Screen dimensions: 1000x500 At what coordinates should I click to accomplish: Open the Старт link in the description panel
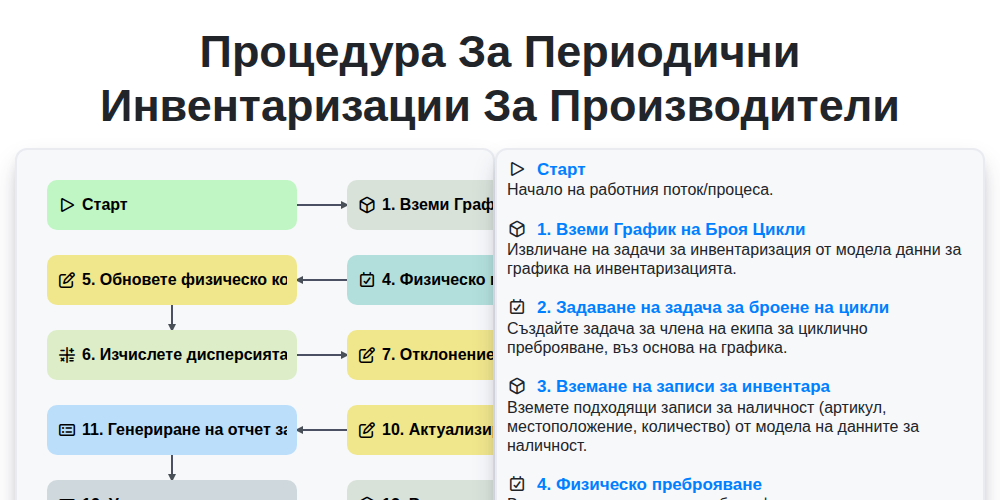561,170
